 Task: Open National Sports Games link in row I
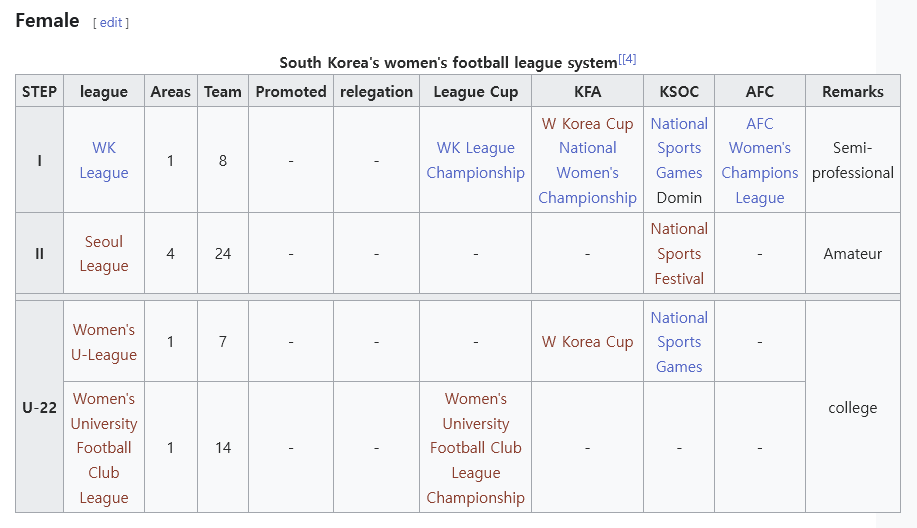click(x=679, y=148)
